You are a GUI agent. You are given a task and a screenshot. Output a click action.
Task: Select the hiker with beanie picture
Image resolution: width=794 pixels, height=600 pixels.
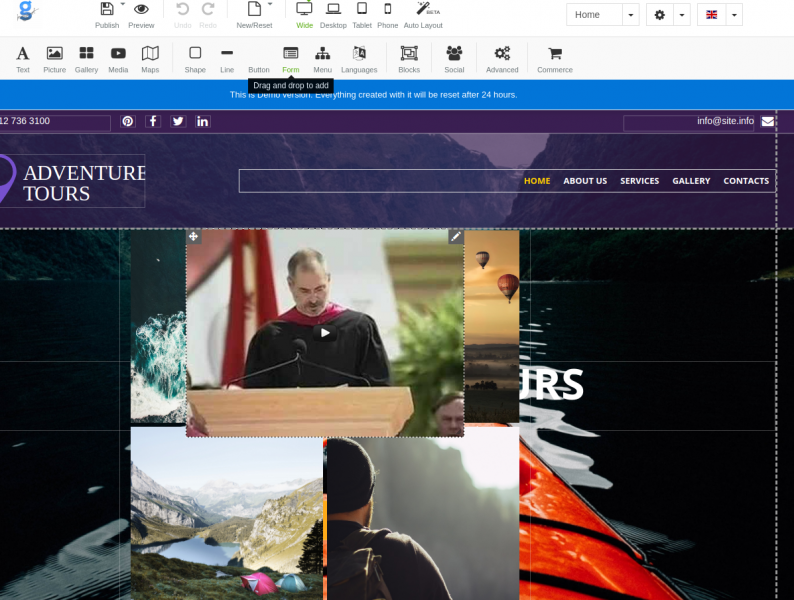[x=423, y=519]
